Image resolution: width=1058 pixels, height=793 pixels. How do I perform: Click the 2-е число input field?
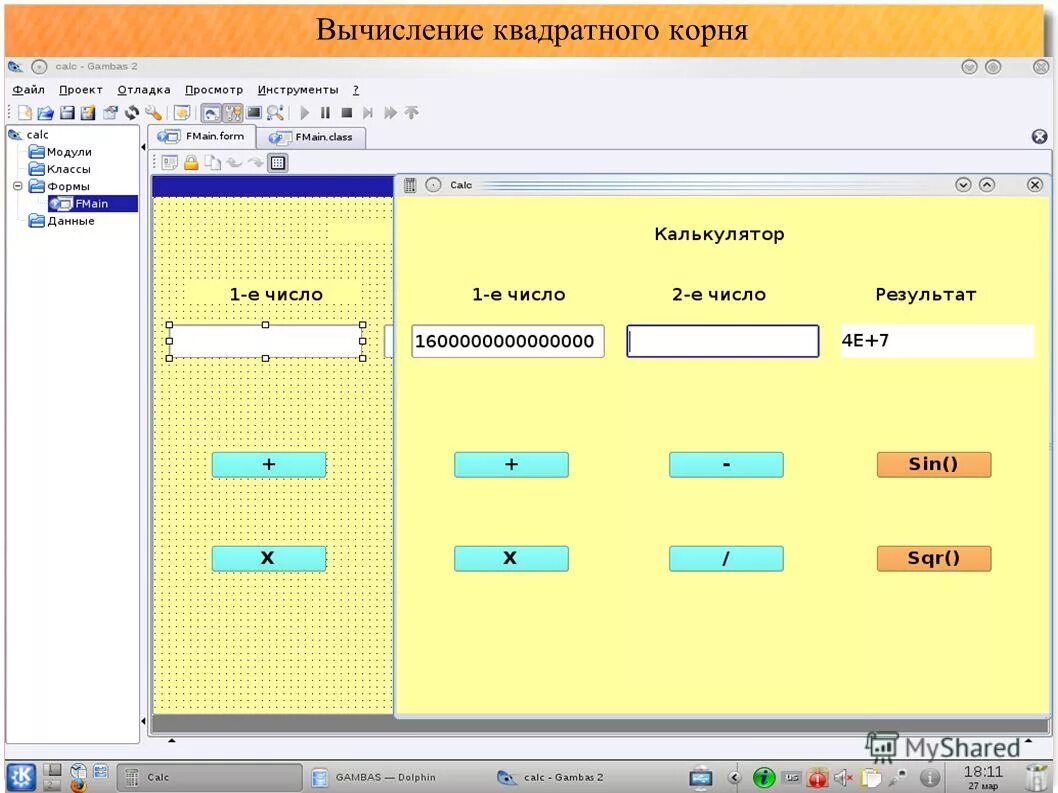722,341
